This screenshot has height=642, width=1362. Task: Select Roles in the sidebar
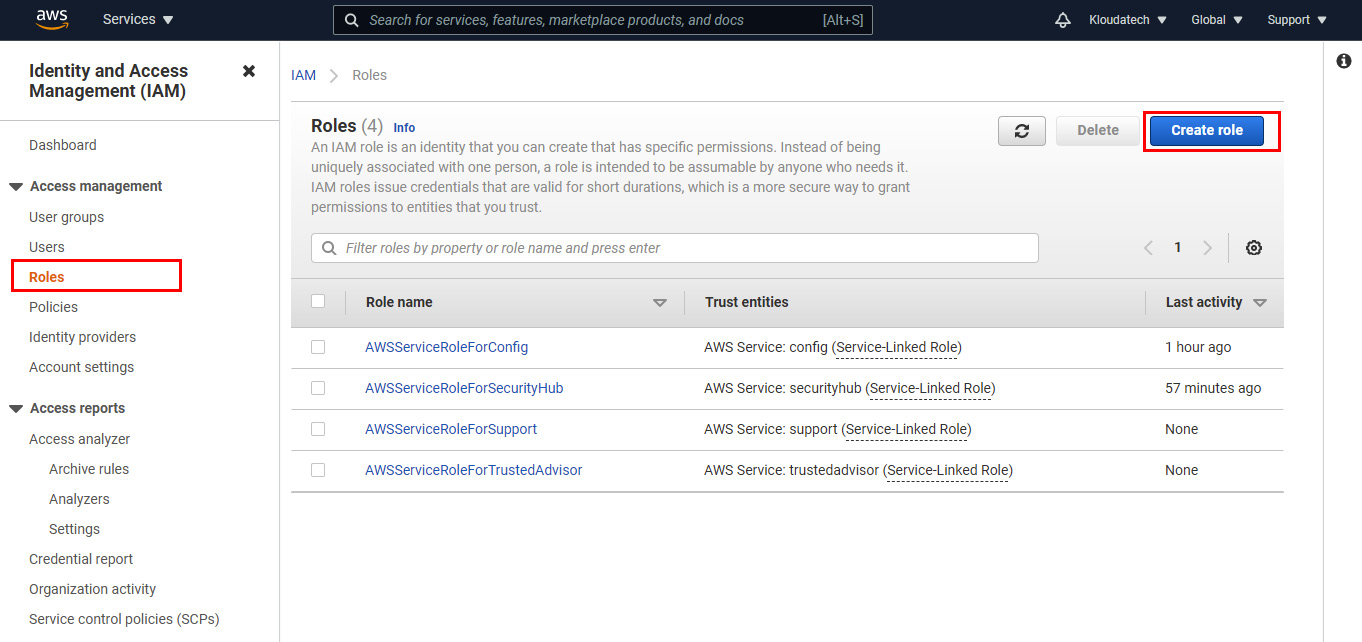coord(47,277)
